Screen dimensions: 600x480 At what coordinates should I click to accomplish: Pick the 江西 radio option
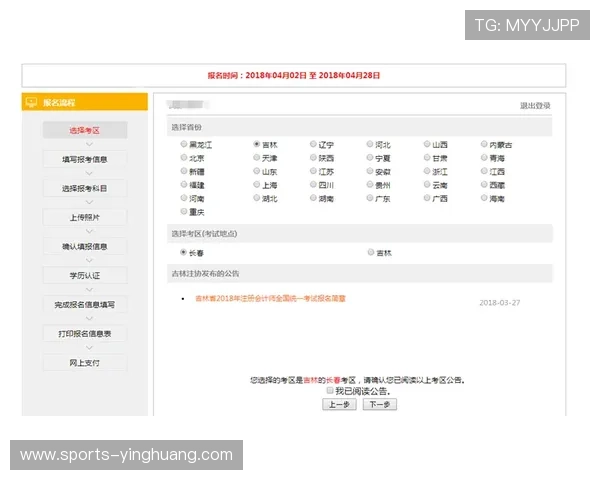(x=484, y=171)
